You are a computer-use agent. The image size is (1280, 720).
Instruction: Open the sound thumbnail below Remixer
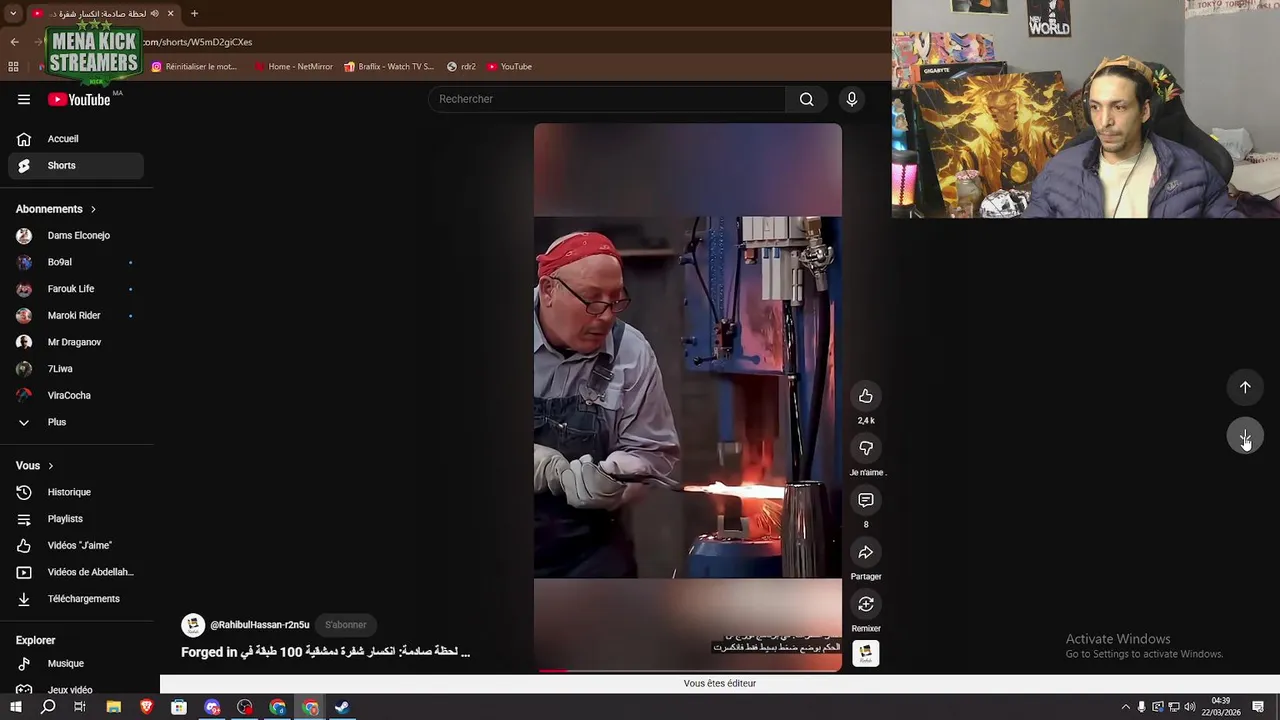[866, 654]
